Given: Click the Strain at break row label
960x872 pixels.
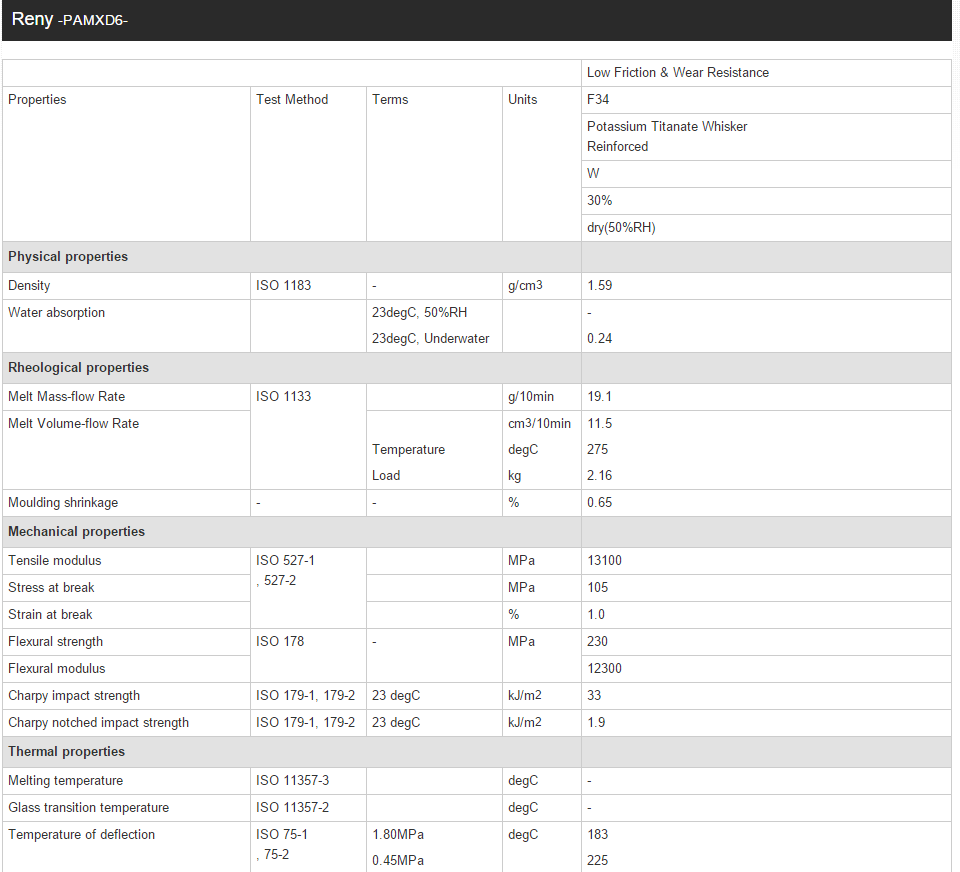Looking at the screenshot, I should [x=50, y=614].
